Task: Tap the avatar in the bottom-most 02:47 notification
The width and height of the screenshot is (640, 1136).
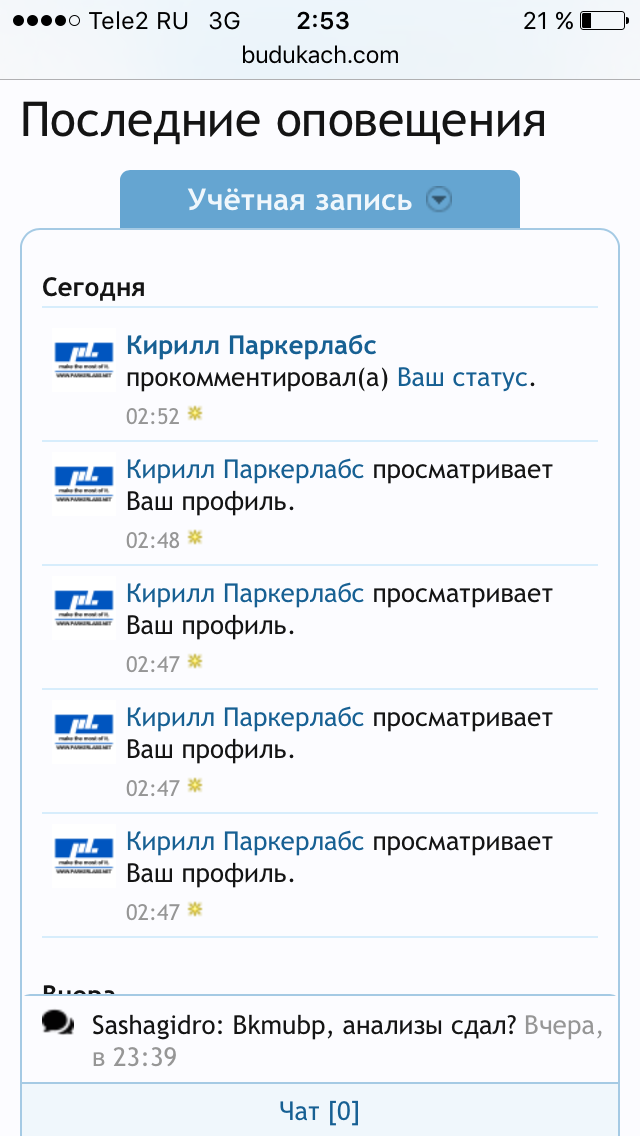Action: 83,856
